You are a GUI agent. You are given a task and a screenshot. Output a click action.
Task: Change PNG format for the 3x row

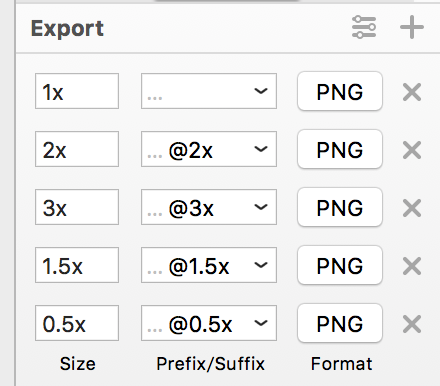tap(340, 207)
